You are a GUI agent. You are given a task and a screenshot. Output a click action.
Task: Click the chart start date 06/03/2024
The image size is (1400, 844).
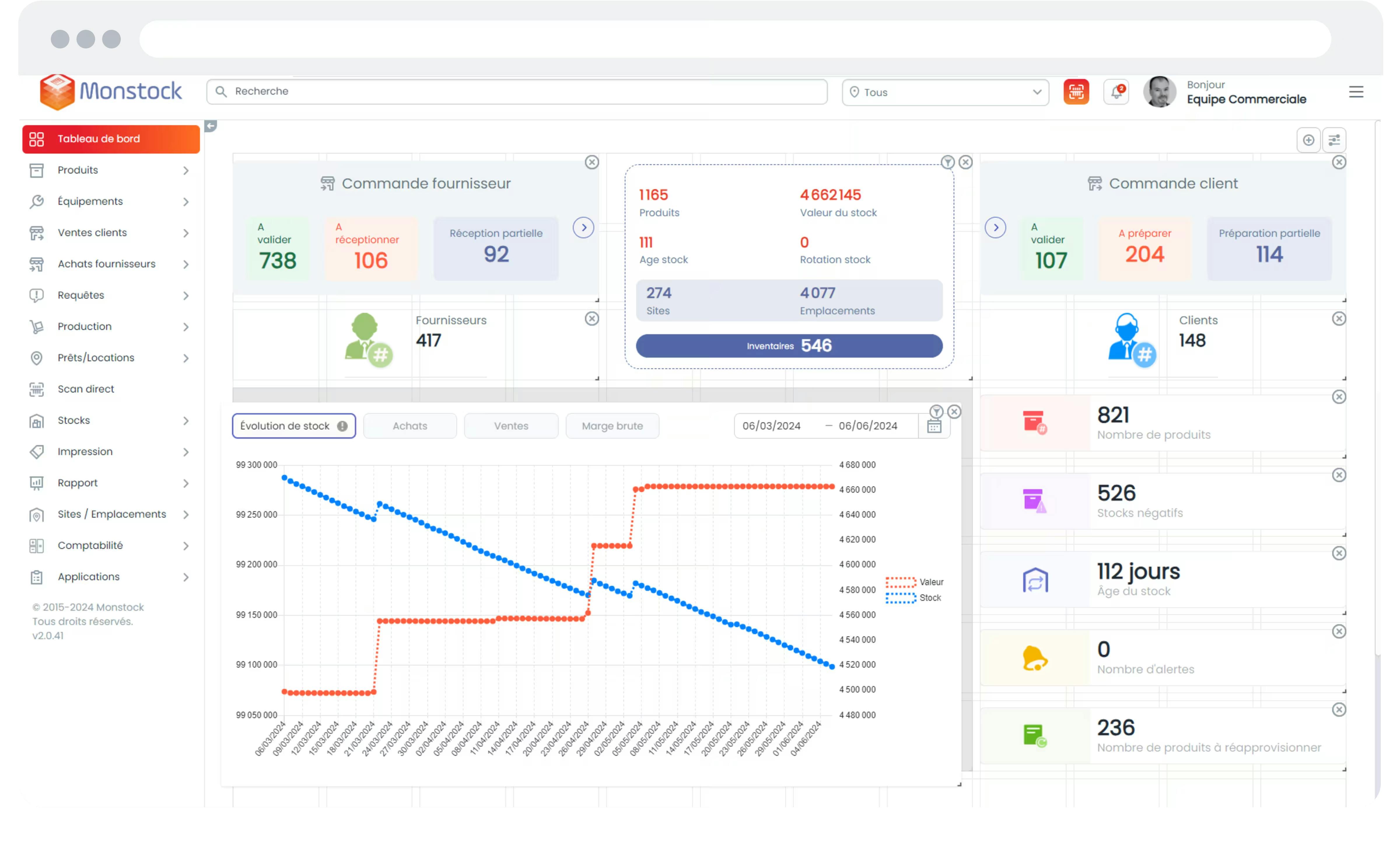[771, 426]
